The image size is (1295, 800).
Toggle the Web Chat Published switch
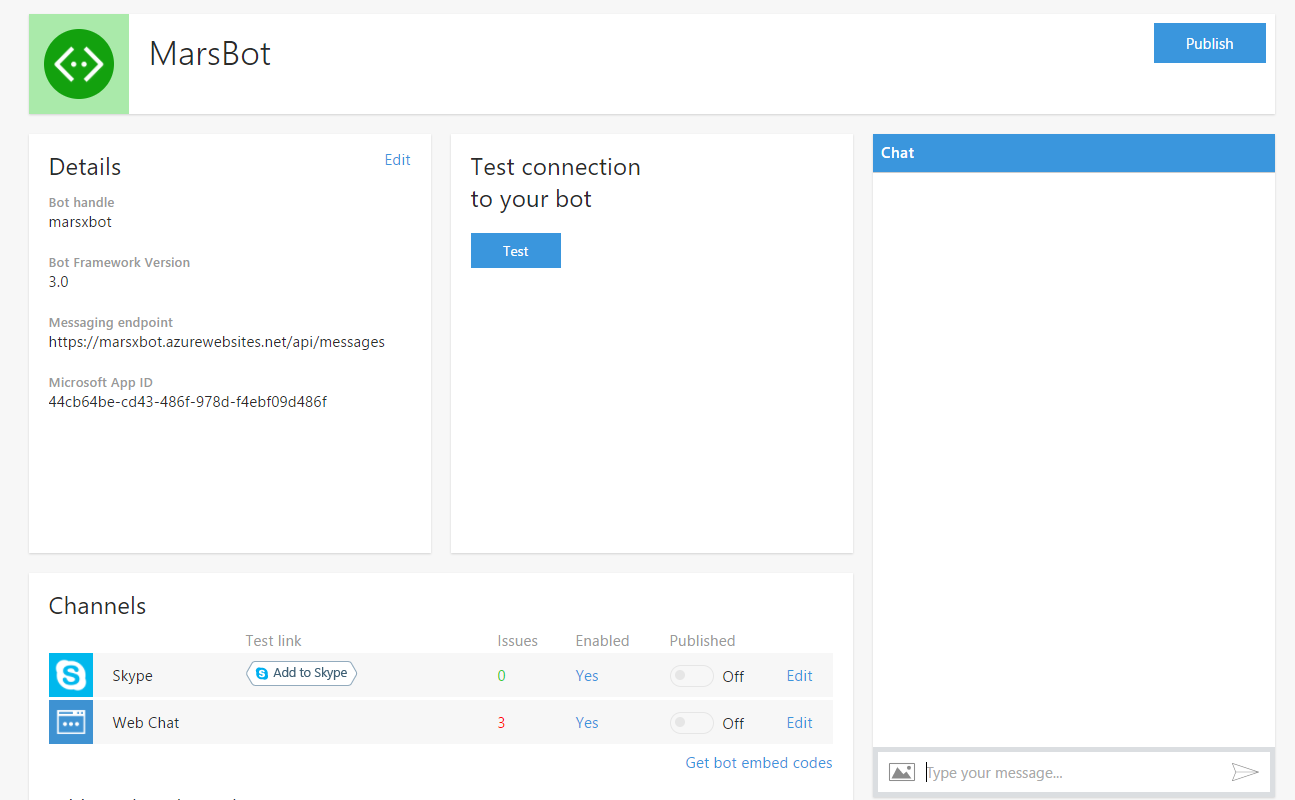coord(692,723)
